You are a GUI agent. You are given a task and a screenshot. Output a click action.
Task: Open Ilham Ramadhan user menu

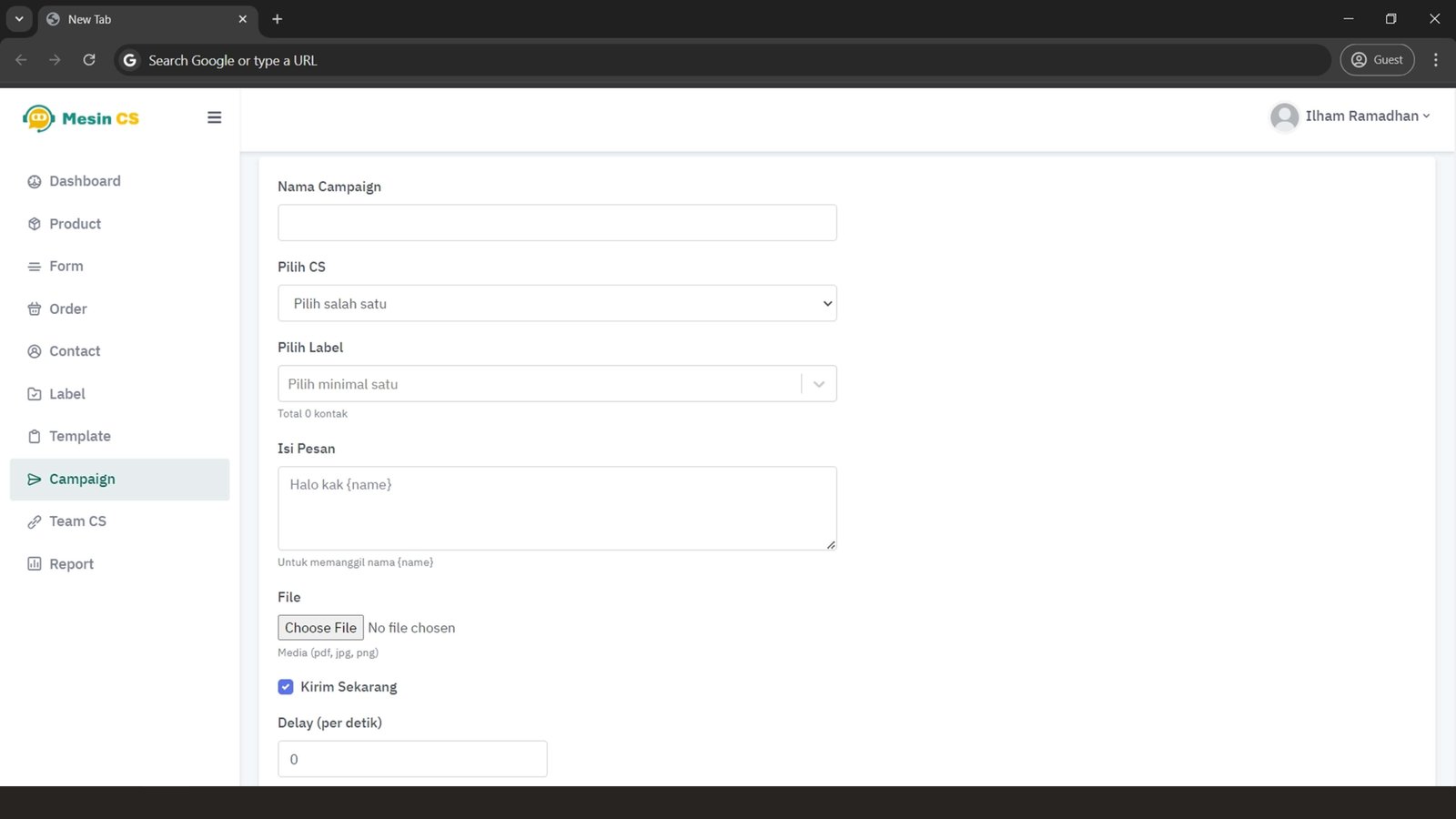tap(1350, 116)
